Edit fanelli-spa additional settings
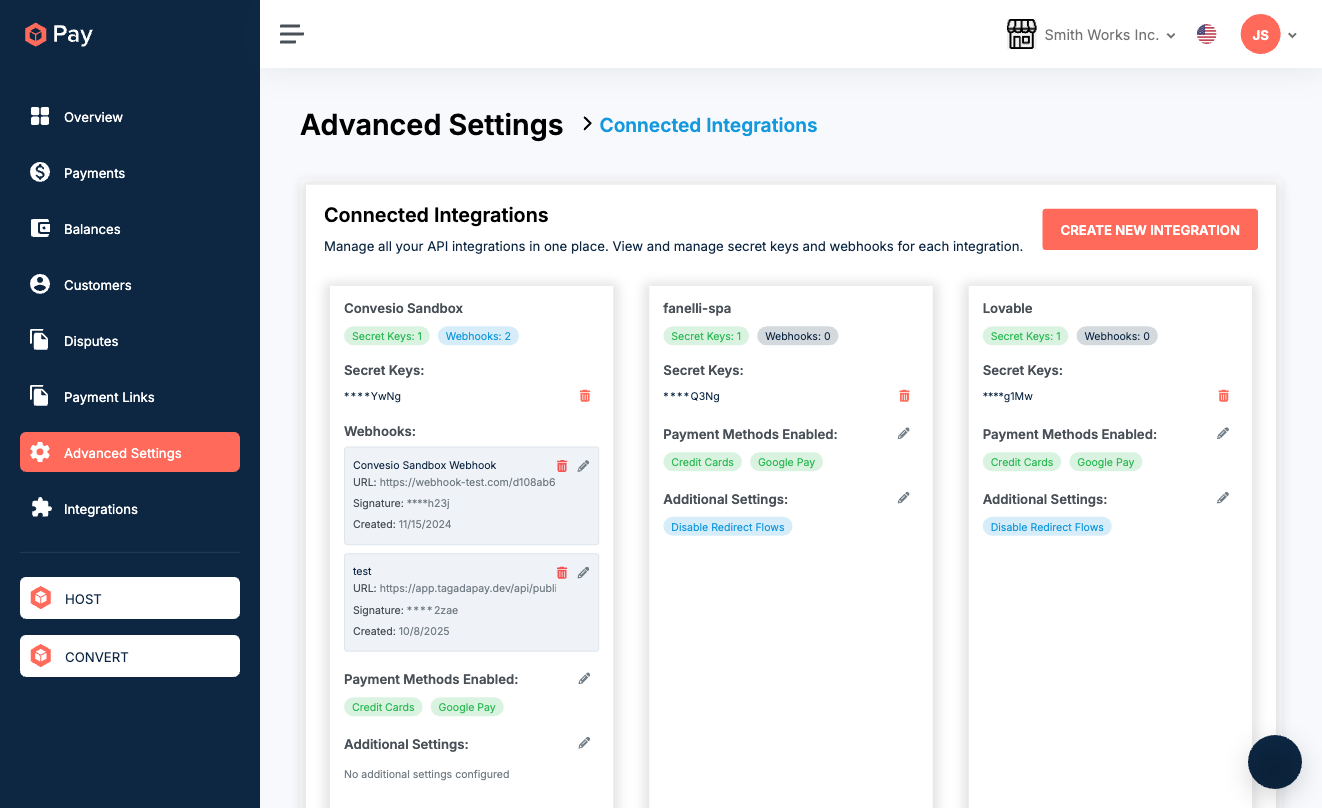 904,498
